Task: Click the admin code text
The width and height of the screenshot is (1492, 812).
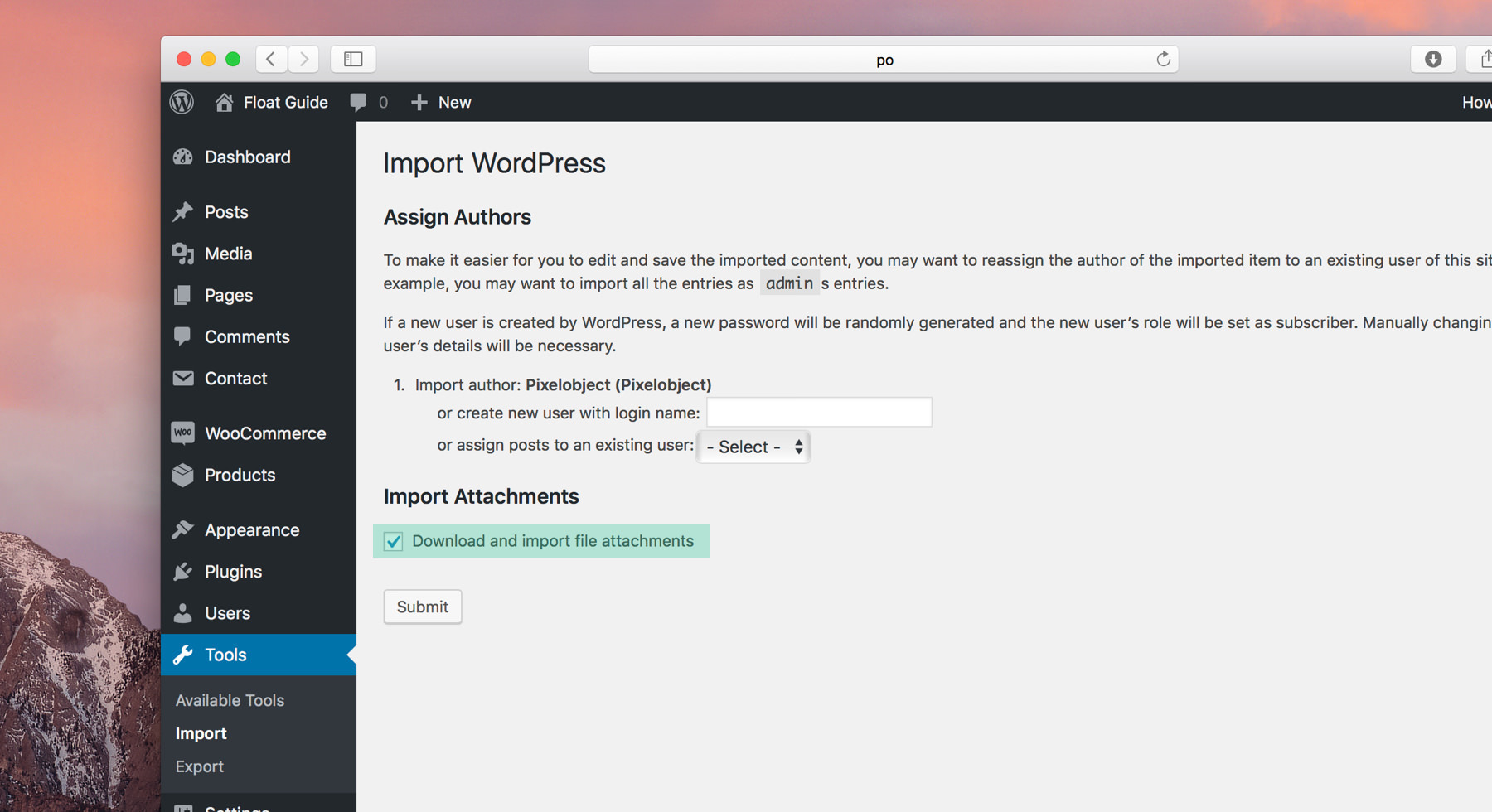Action: [x=789, y=283]
